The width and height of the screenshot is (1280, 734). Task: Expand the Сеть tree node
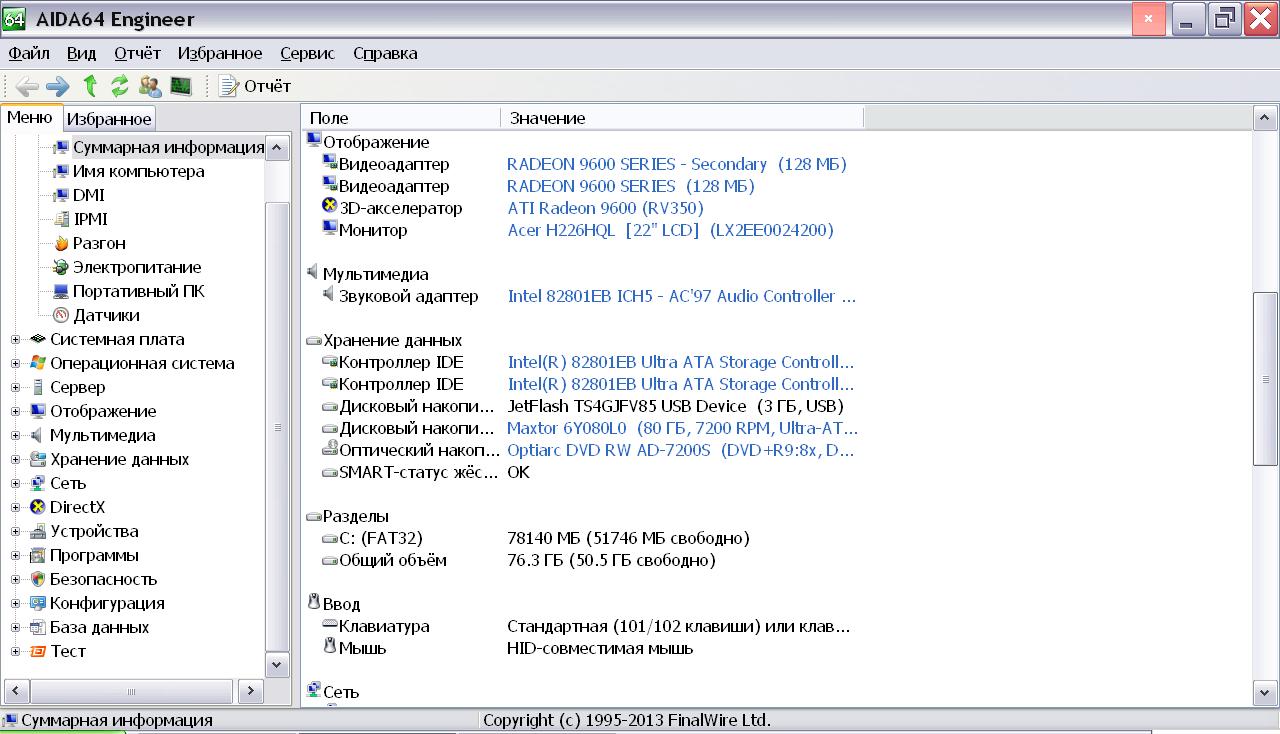(15, 483)
